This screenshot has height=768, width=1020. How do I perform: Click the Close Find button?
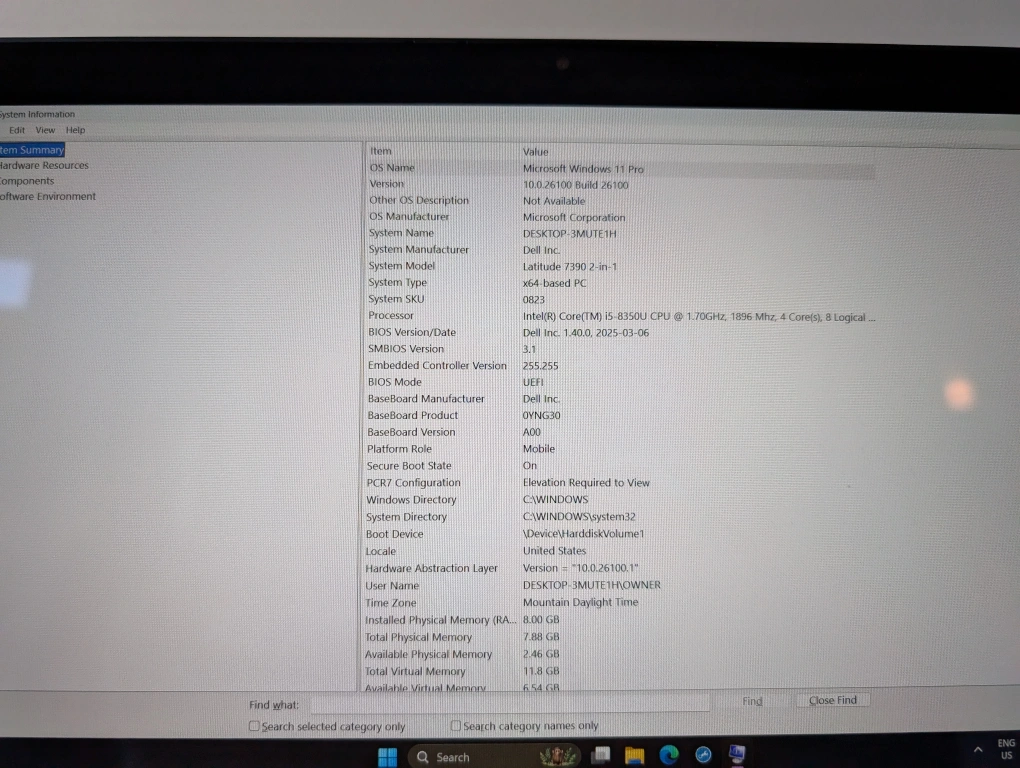pos(833,700)
